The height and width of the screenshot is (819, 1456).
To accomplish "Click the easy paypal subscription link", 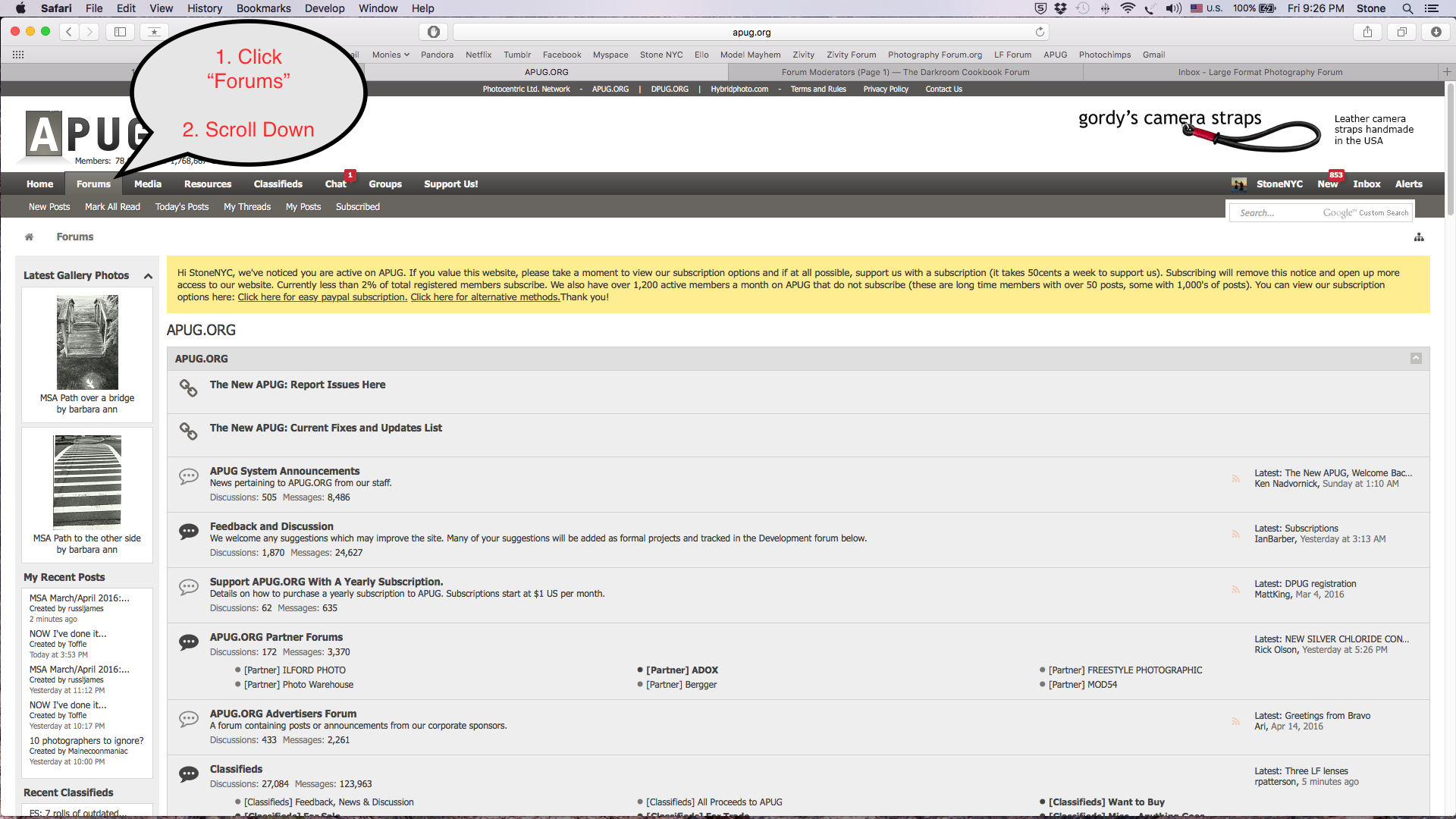I will pyautogui.click(x=322, y=297).
